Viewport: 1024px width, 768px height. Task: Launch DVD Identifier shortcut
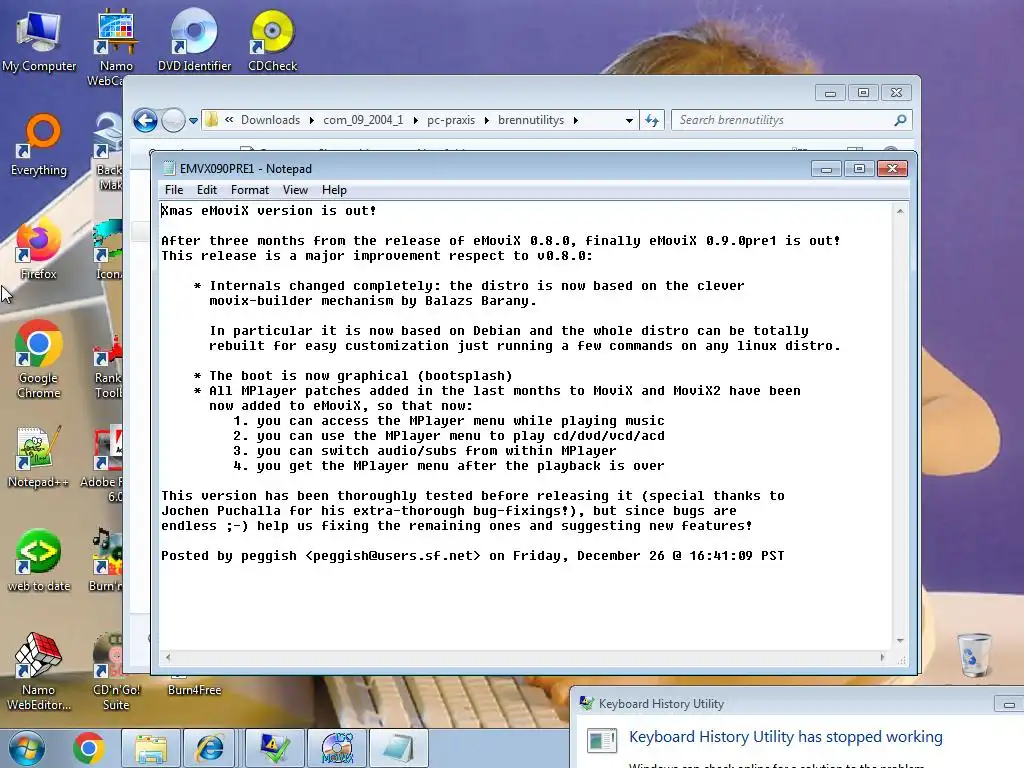tap(194, 40)
